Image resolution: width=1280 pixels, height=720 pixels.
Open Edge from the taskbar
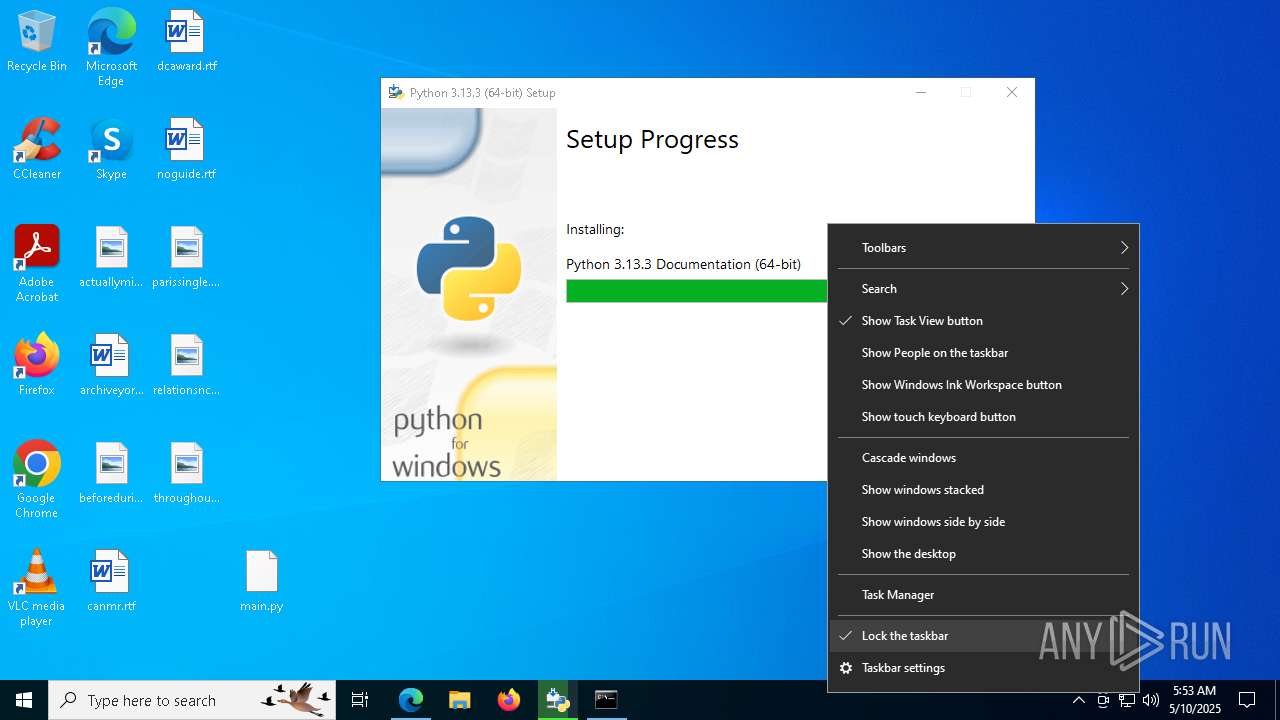[411, 700]
